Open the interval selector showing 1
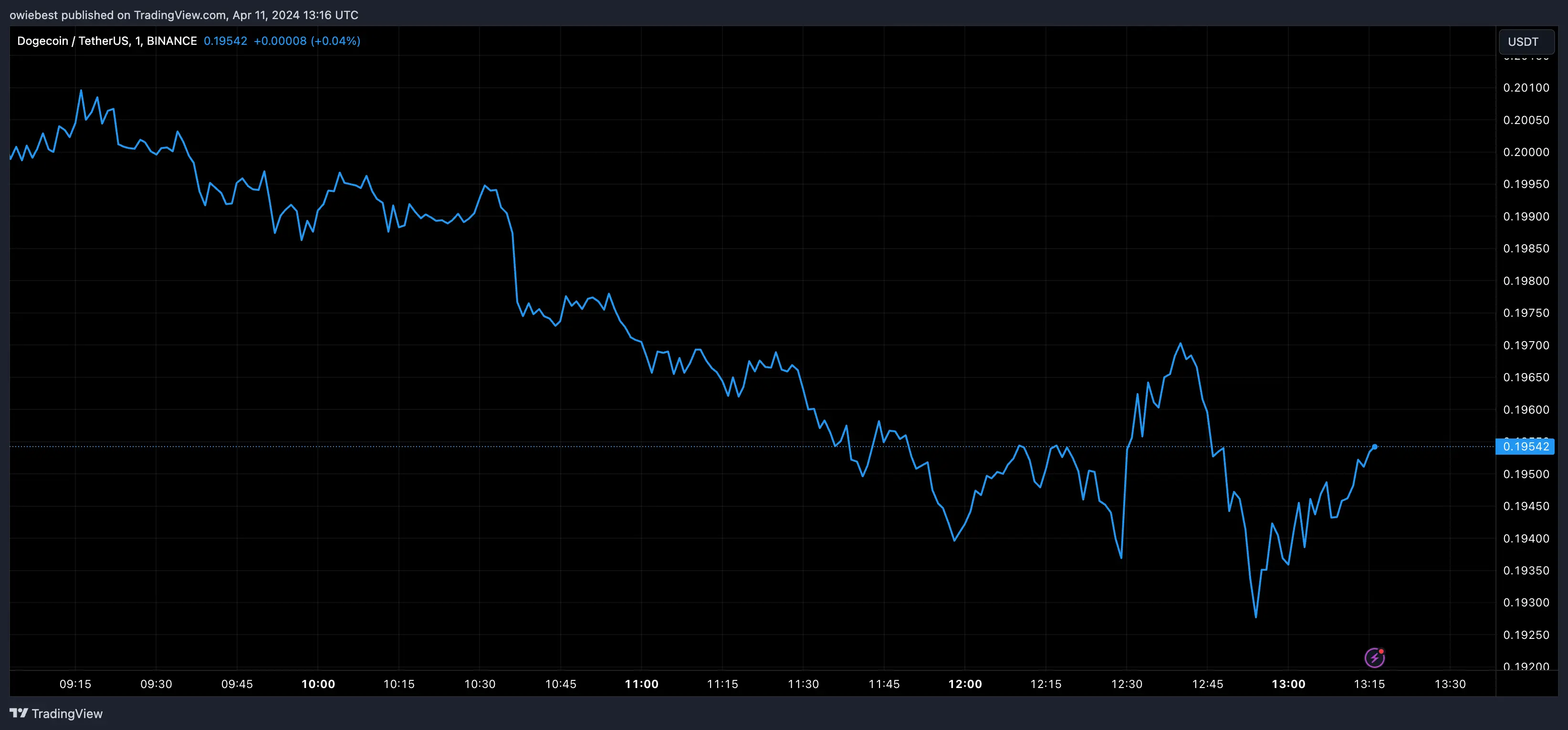This screenshot has width=1568, height=730. click(139, 40)
